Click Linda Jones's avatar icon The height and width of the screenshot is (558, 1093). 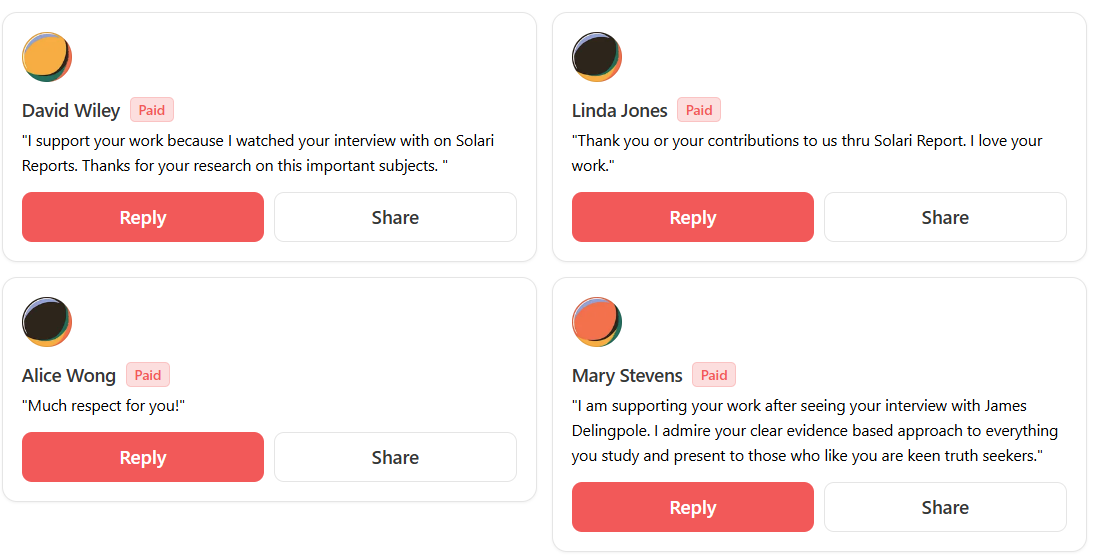pyautogui.click(x=597, y=57)
